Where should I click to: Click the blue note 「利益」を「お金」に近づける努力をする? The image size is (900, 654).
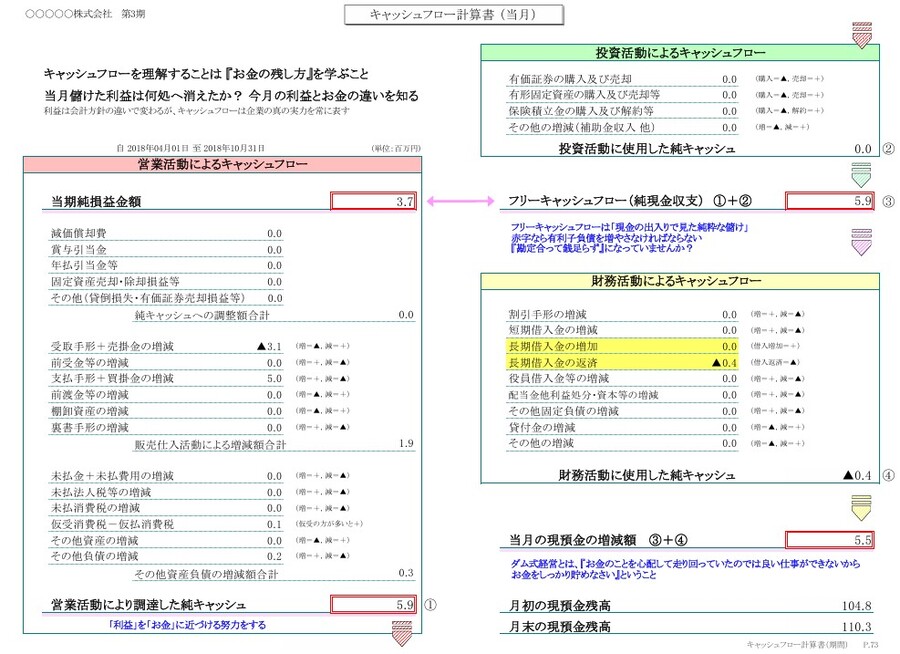click(188, 625)
